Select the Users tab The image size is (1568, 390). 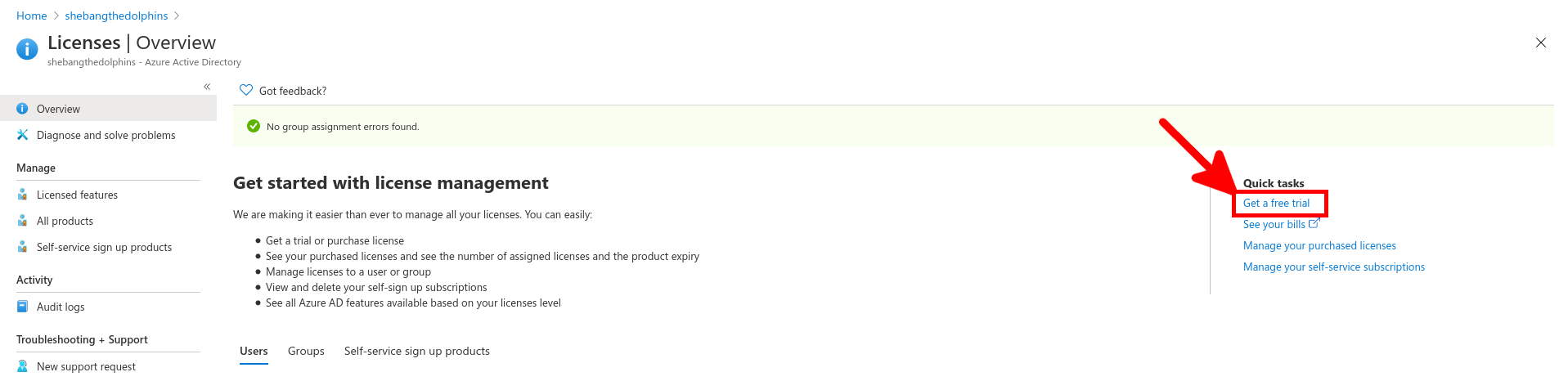pos(254,352)
